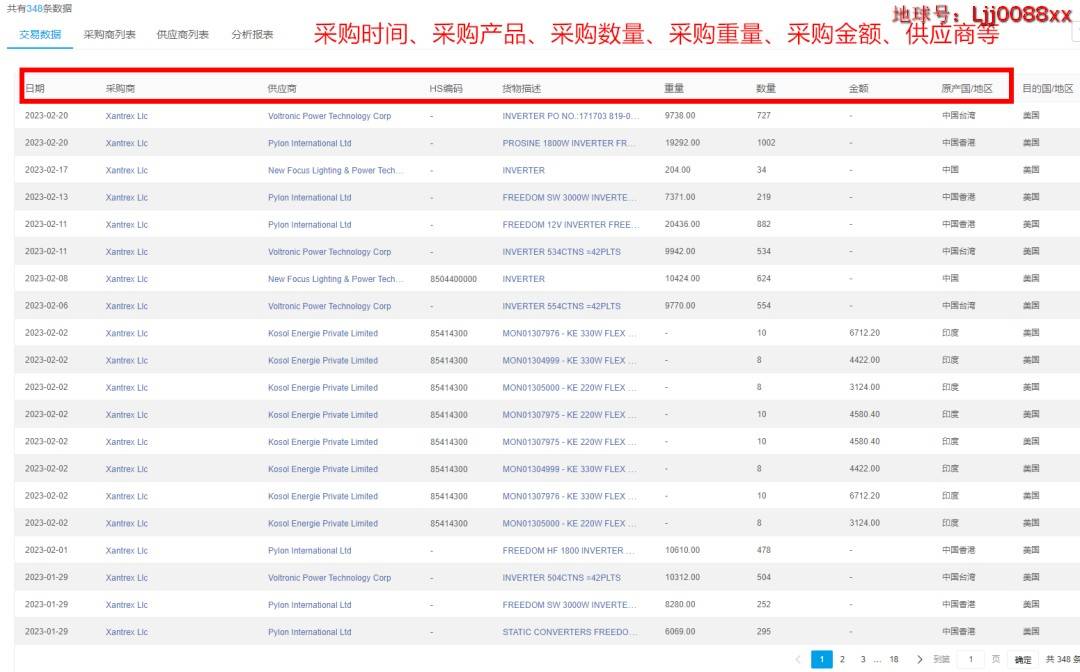Select weight value 10610.00
This screenshot has height=672, width=1080.
[682, 549]
